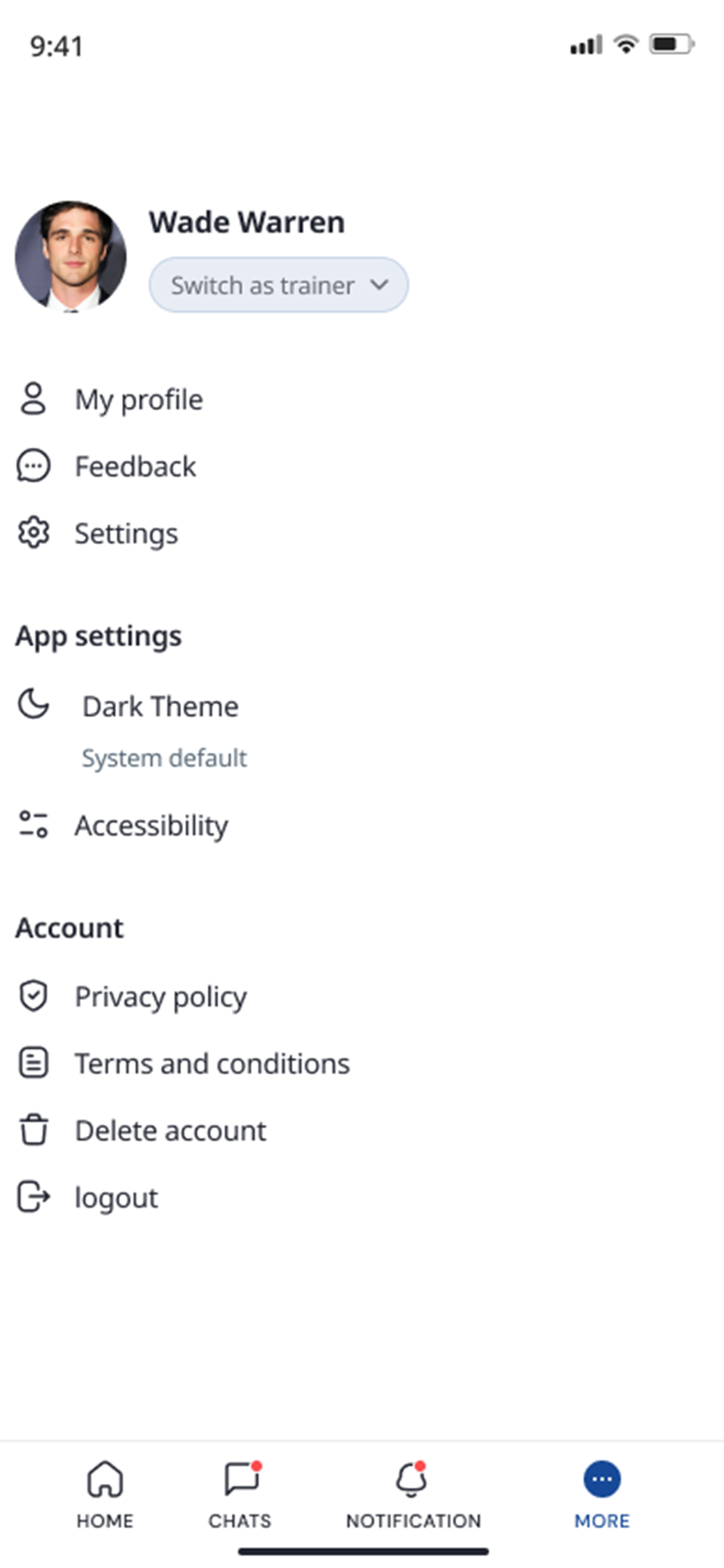Open the Delete account link
The height and width of the screenshot is (1568, 724).
tap(171, 1131)
